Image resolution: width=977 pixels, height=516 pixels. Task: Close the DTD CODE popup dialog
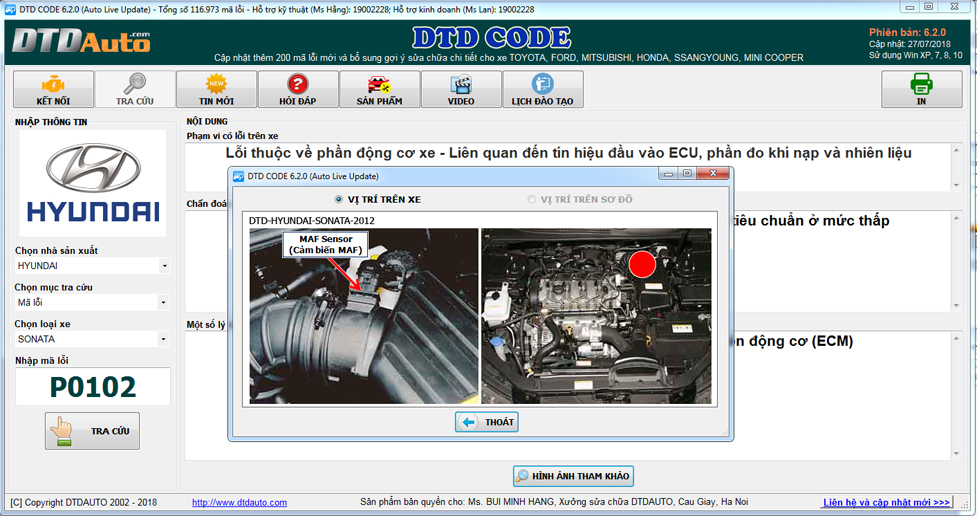coord(713,173)
